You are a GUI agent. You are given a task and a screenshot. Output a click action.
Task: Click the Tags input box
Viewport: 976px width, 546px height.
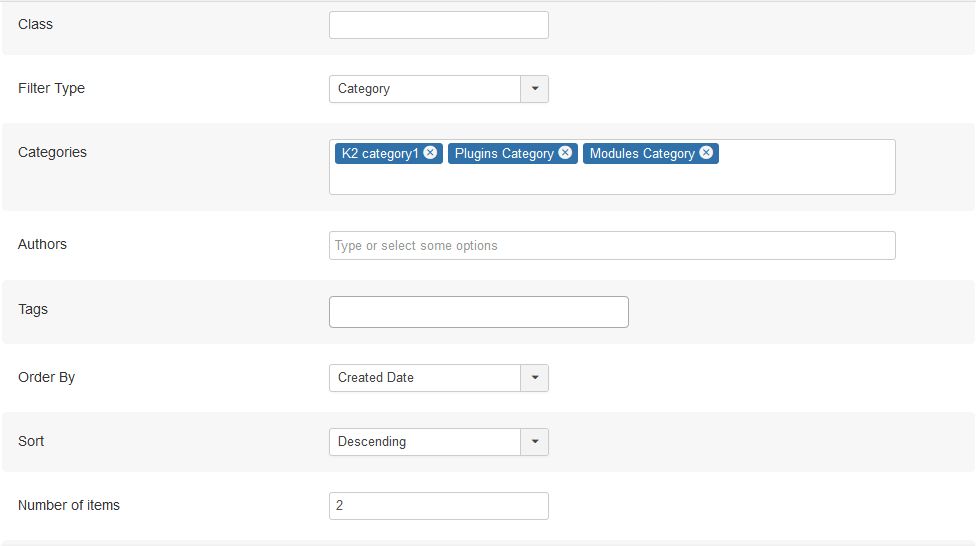[478, 312]
